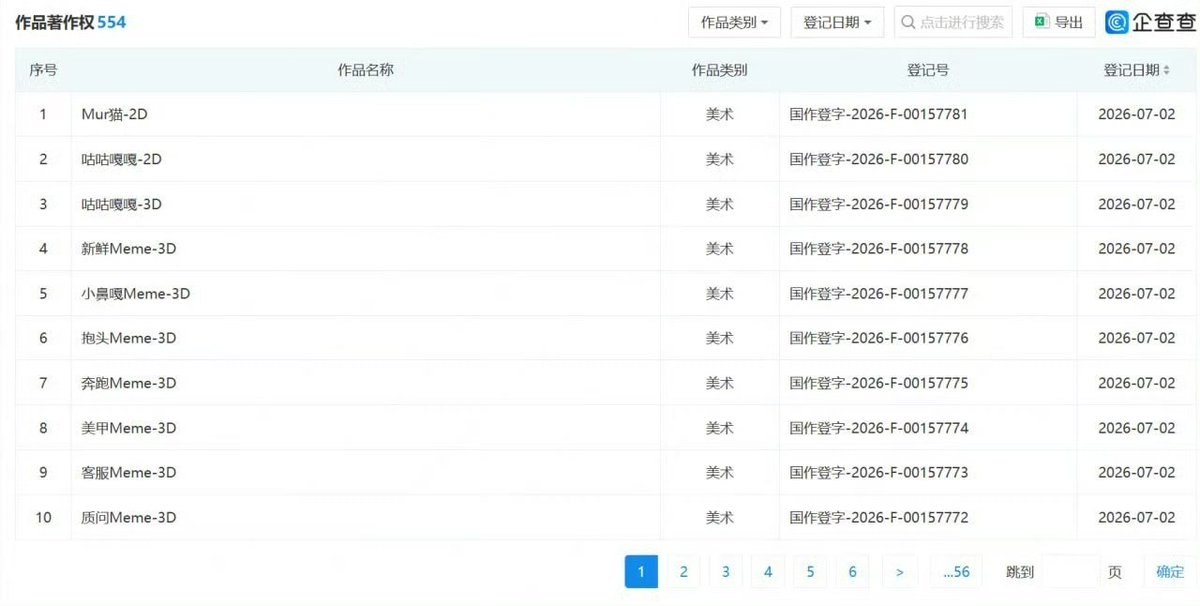Click the 导出 export button label
The image size is (1200, 606).
tap(1068, 22)
